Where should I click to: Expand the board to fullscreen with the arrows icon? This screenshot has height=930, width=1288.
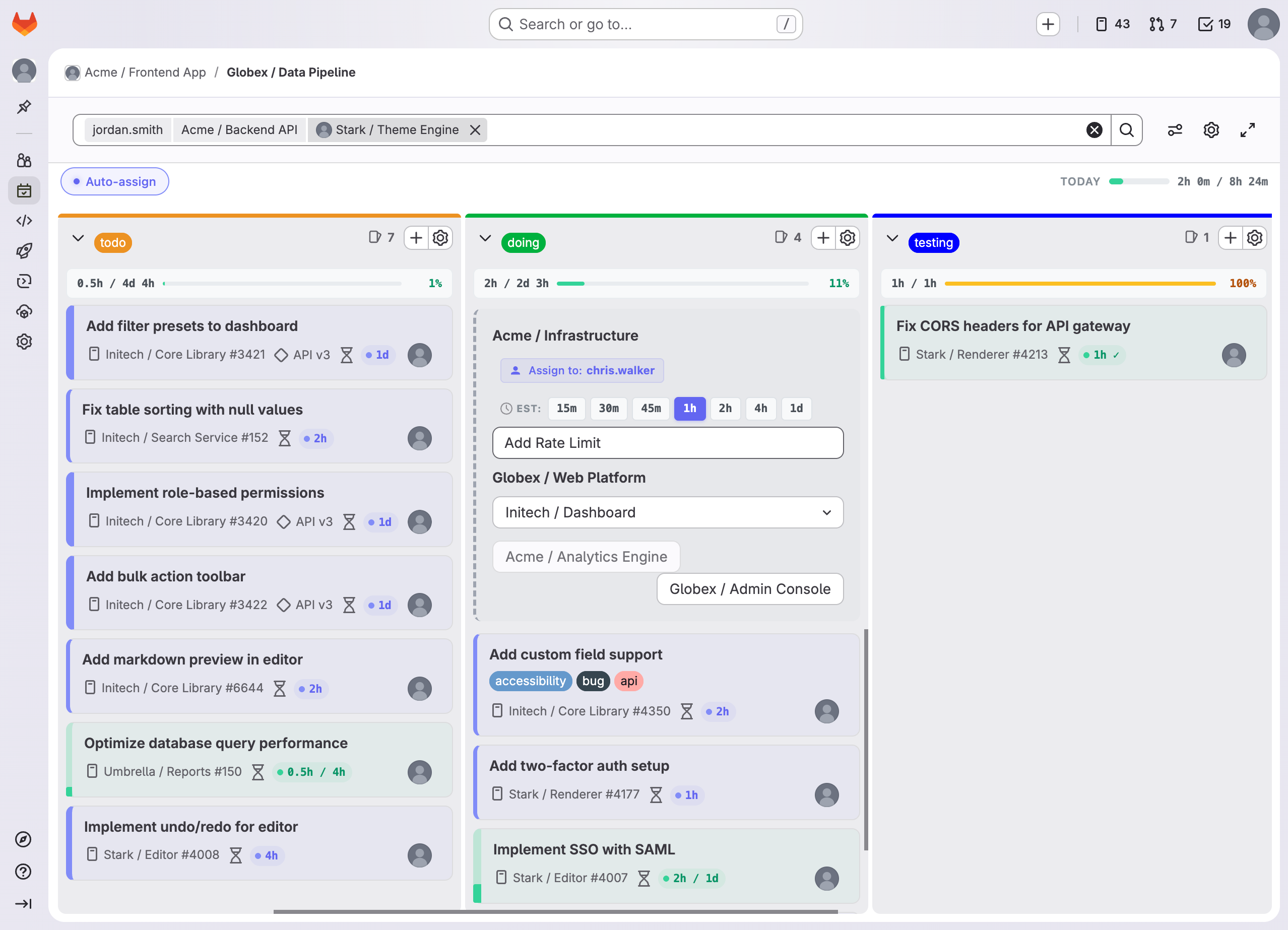coord(1247,129)
